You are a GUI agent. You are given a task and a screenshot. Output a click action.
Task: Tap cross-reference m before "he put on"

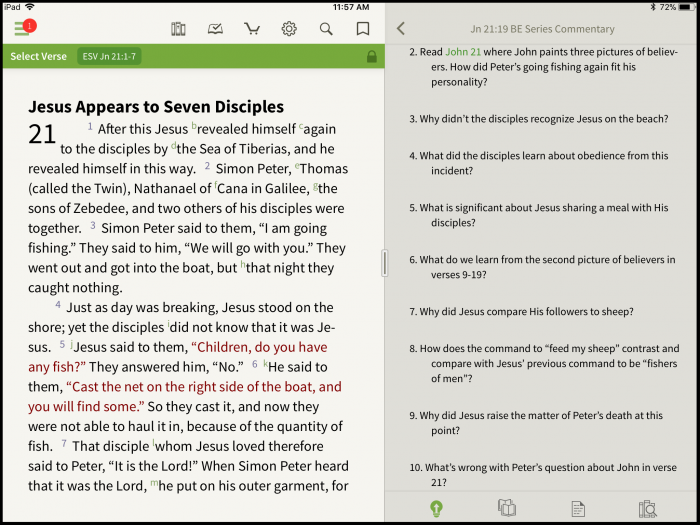pyautogui.click(x=154, y=483)
